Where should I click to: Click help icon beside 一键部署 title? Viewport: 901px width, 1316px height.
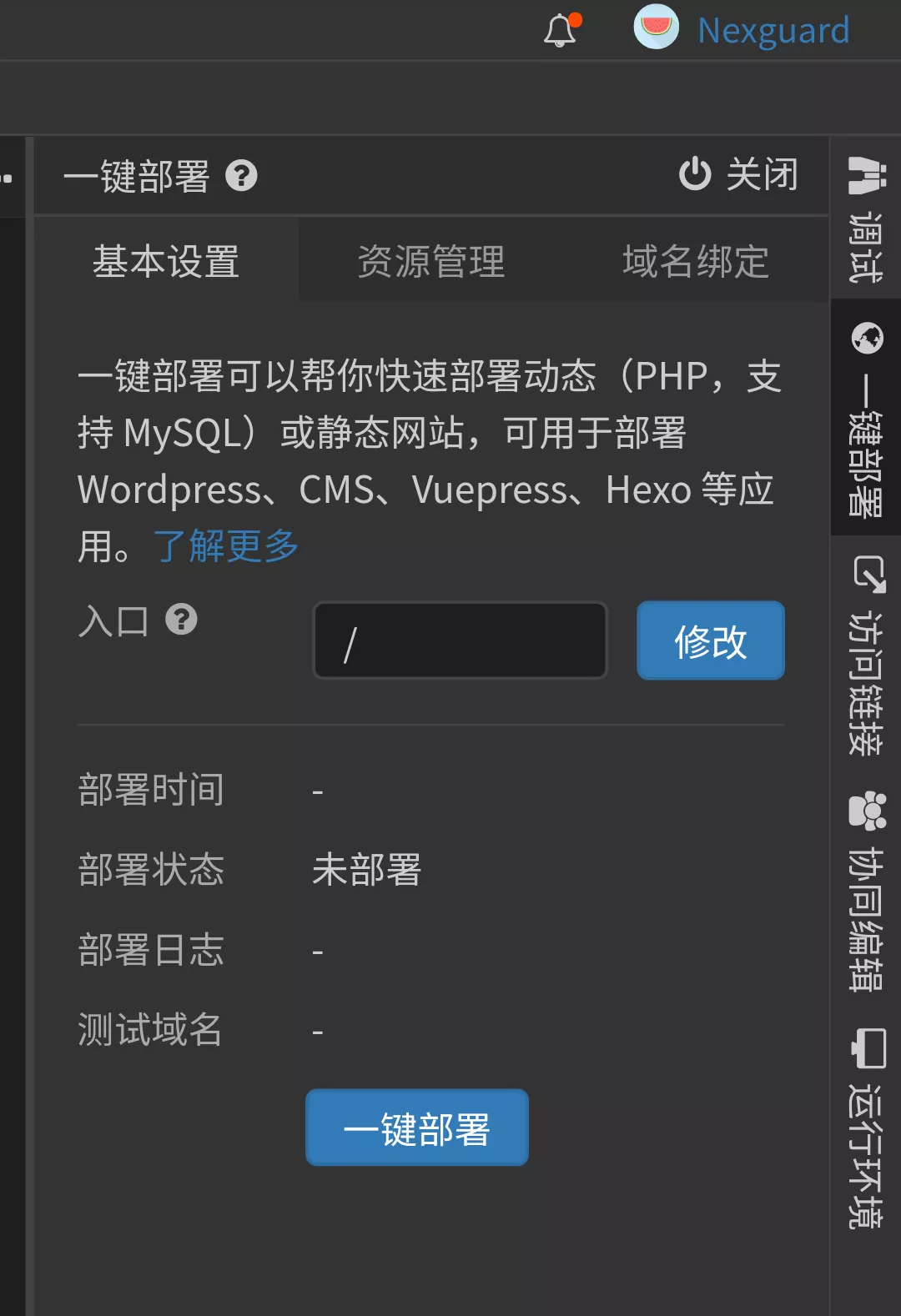click(242, 176)
